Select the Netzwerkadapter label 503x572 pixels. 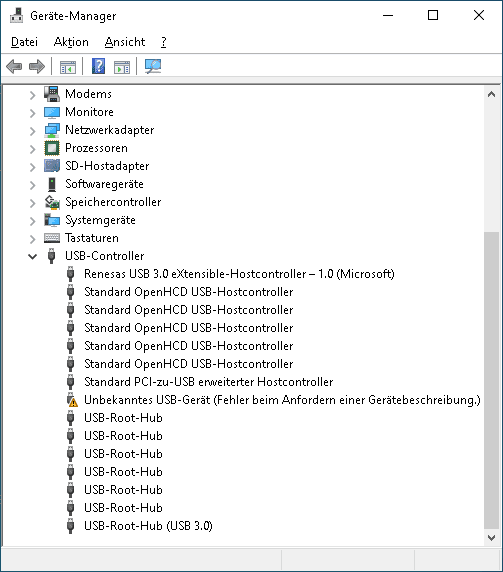click(x=110, y=130)
